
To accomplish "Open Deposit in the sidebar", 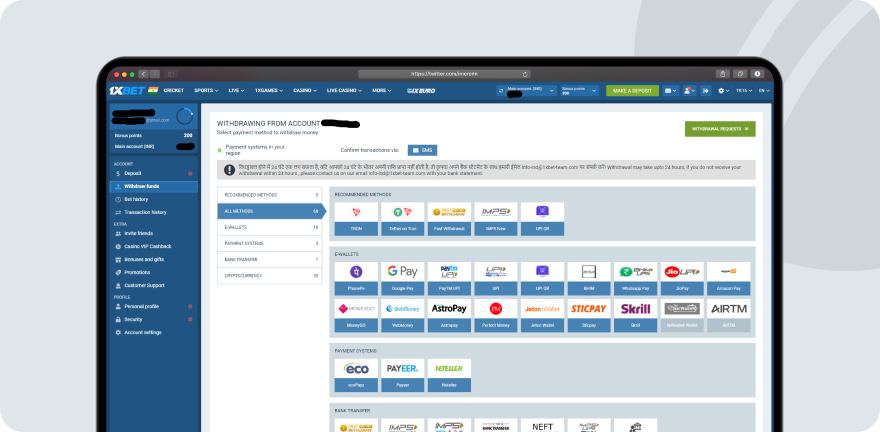I will tap(154, 174).
